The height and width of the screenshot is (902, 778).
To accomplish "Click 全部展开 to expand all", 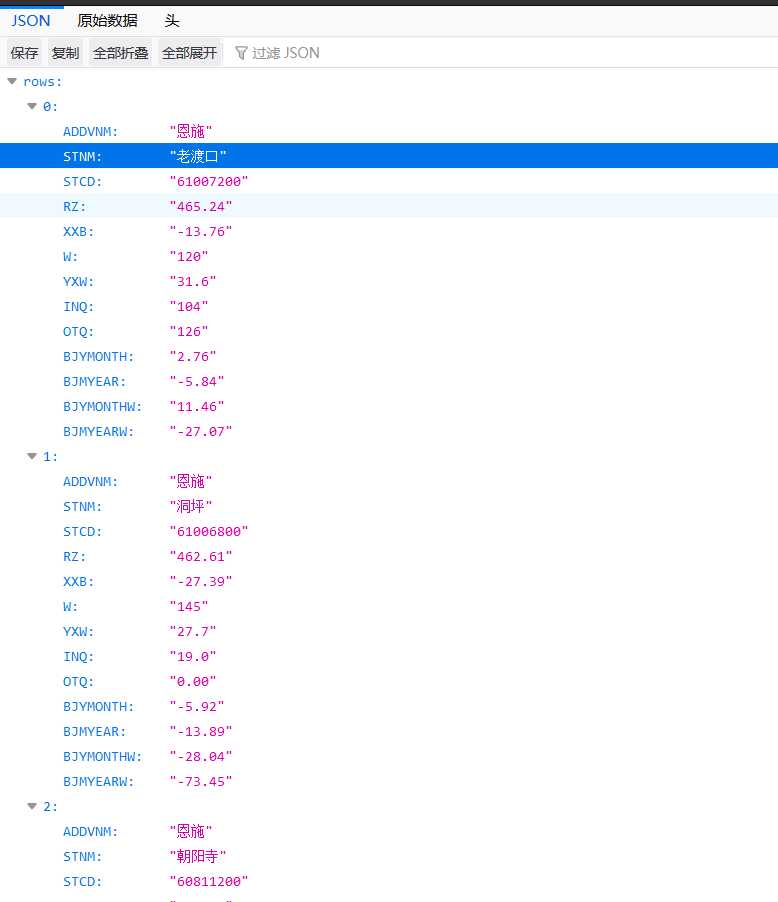I will 189,53.
